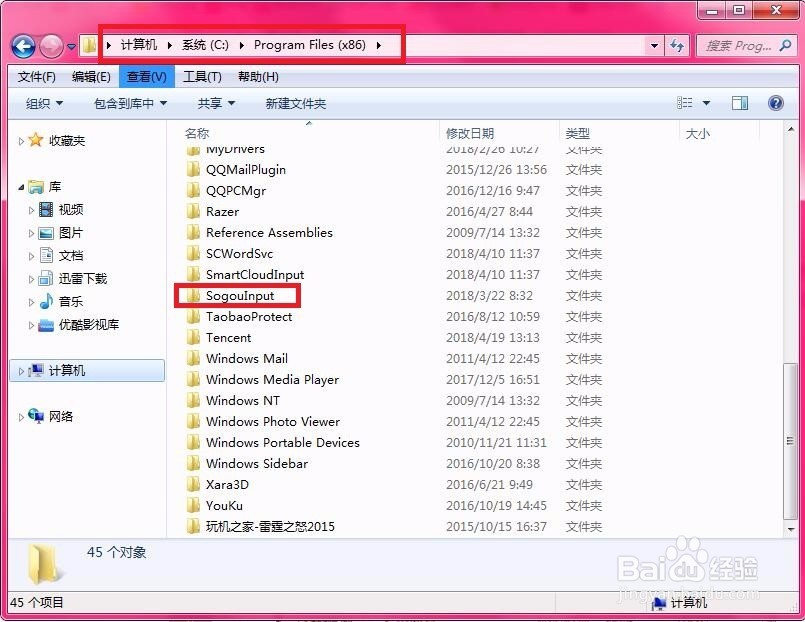The width and height of the screenshot is (805, 622).
Task: Click the refresh icon beside the address bar
Action: [x=678, y=46]
